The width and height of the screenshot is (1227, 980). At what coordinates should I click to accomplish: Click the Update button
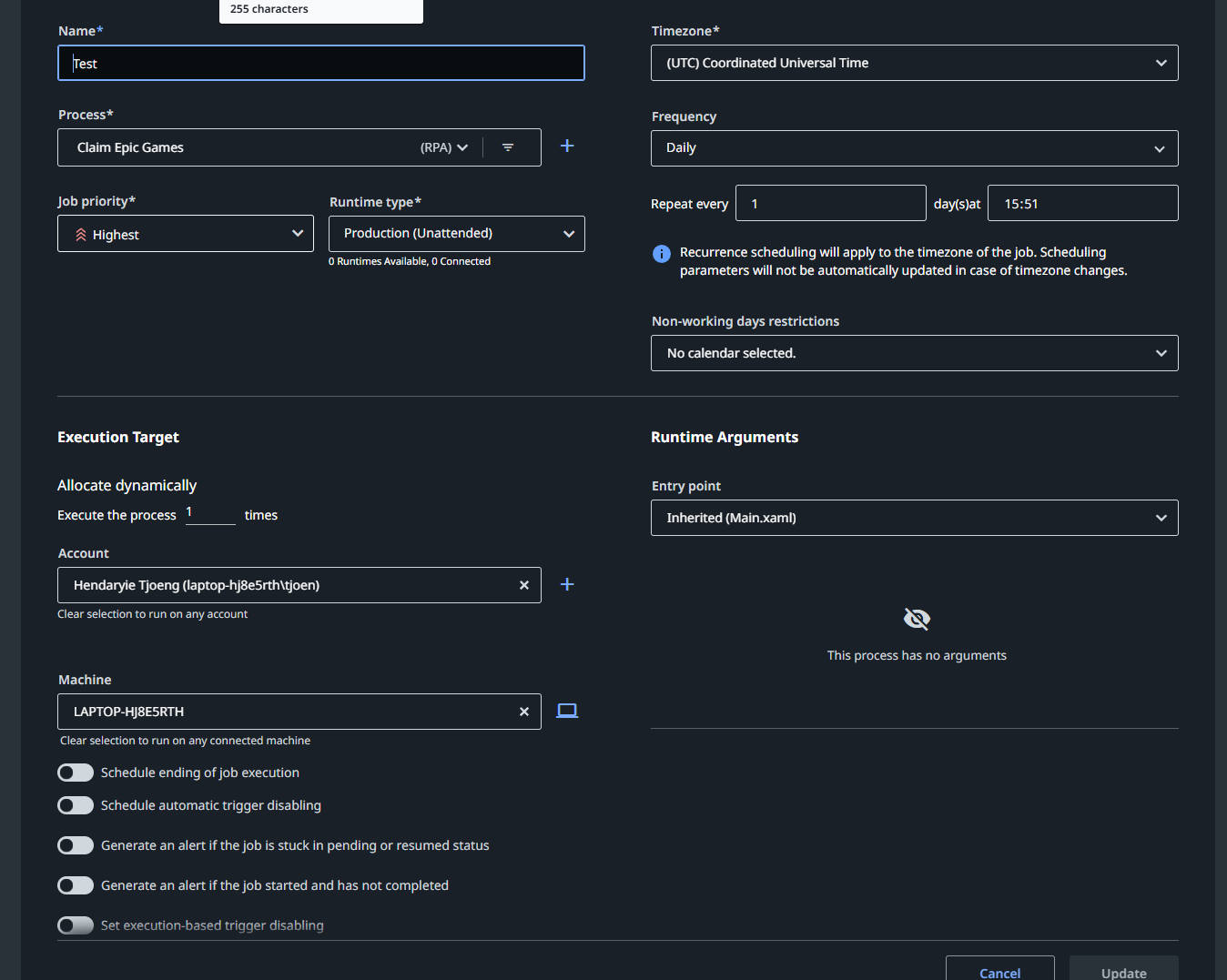(1122, 972)
